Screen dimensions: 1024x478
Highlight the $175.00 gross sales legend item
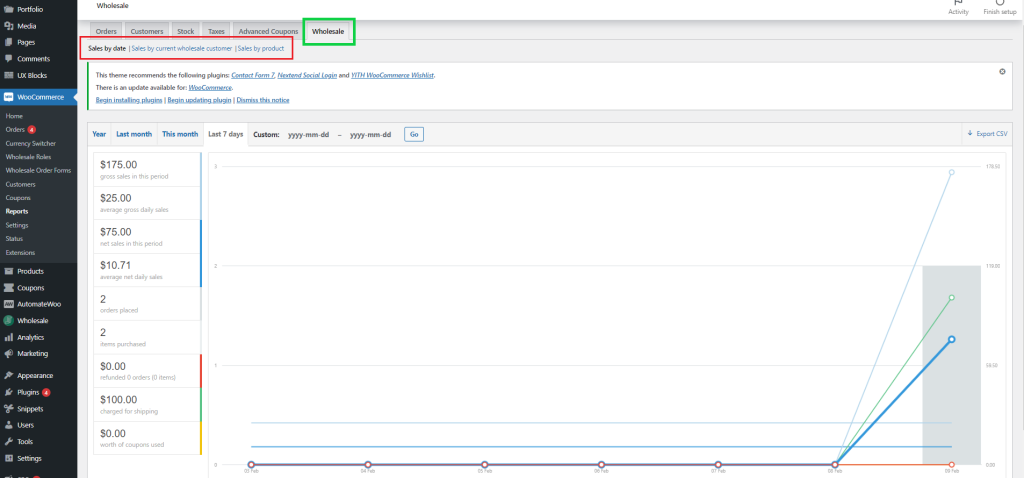coord(147,169)
